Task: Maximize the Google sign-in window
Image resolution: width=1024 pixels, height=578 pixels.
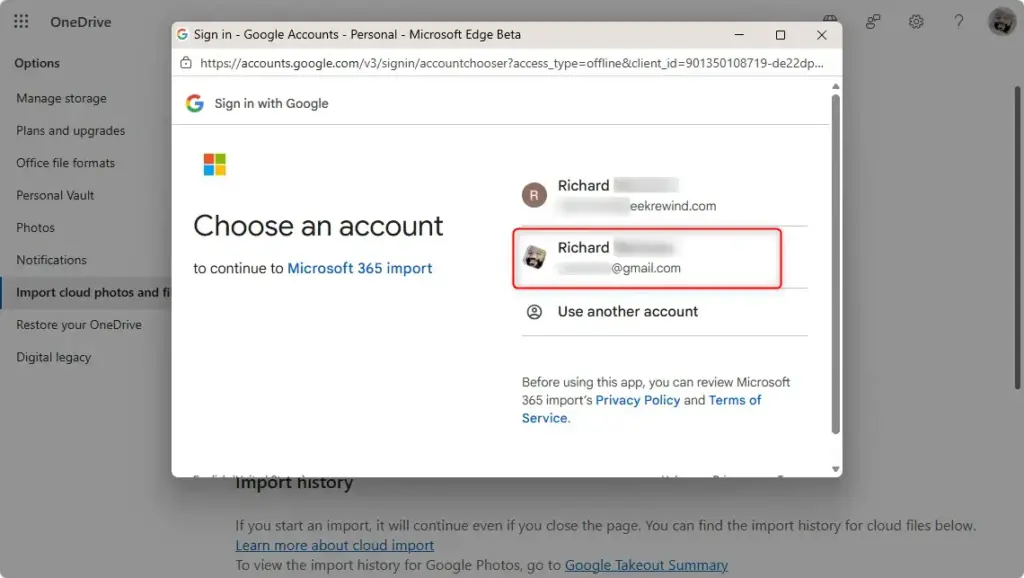Action: click(780, 35)
